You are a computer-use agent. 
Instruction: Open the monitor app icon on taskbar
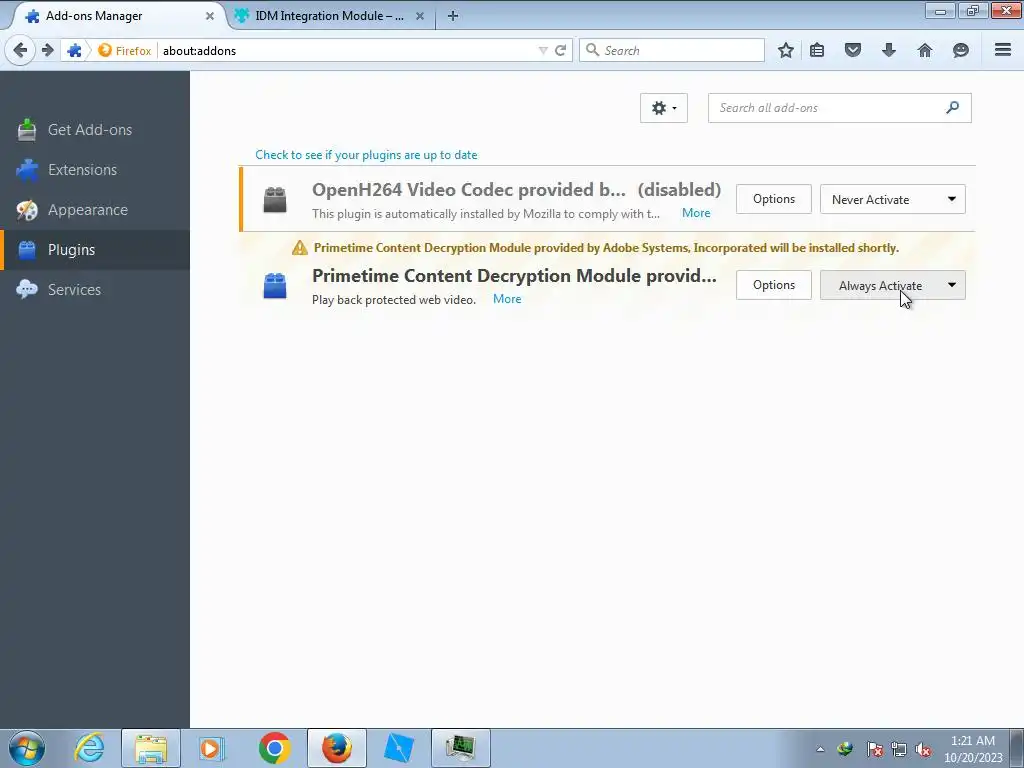(461, 748)
